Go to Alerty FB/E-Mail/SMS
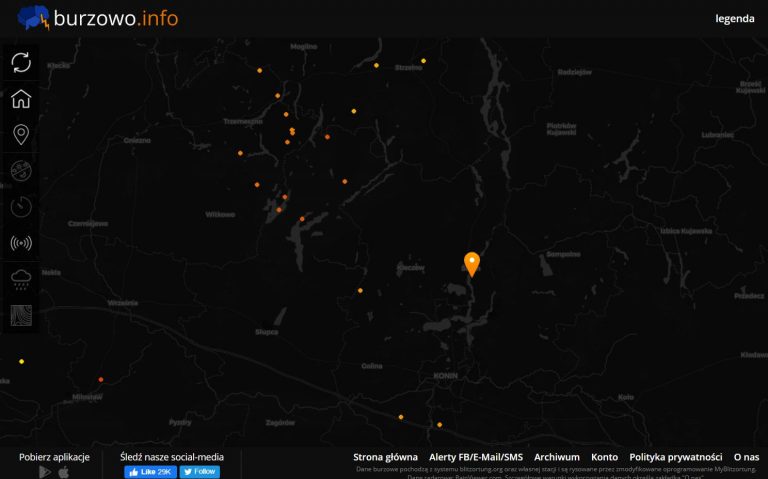The width and height of the screenshot is (768, 479). [476, 457]
